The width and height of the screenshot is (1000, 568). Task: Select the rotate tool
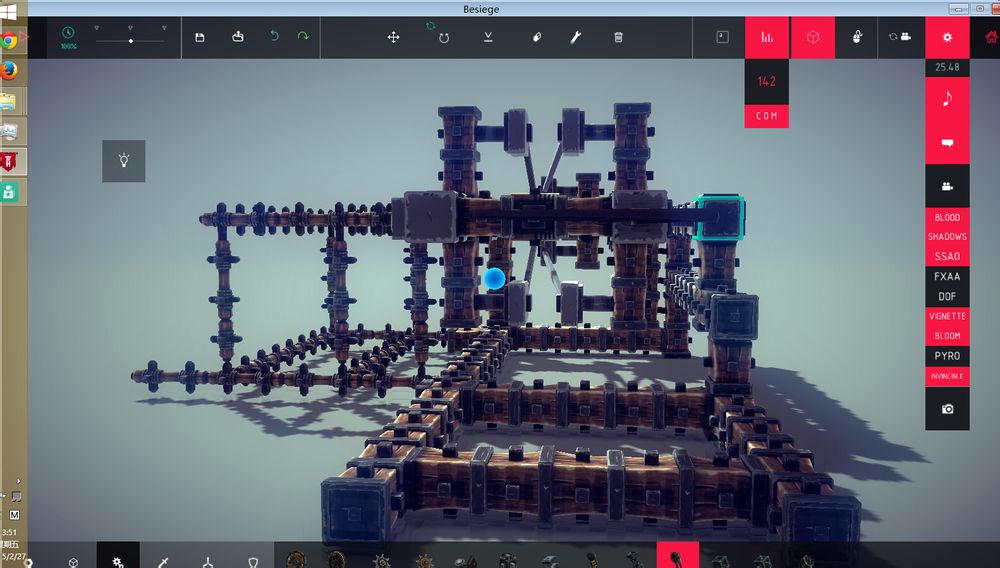point(444,38)
